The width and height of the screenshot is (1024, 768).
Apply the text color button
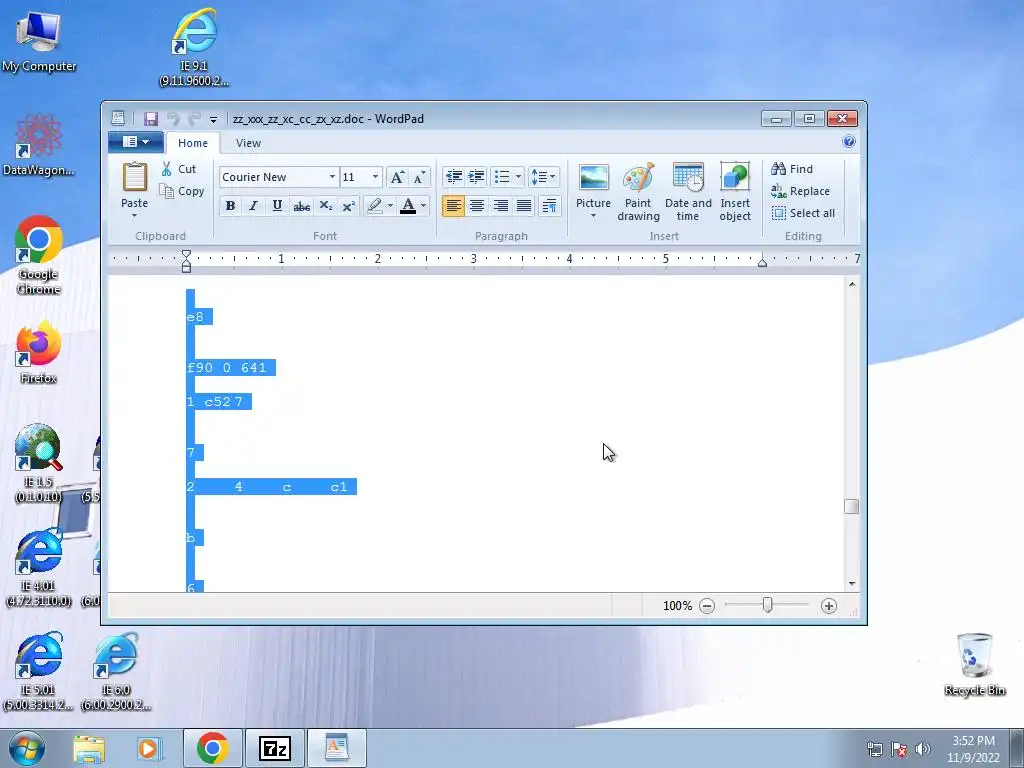coord(408,206)
